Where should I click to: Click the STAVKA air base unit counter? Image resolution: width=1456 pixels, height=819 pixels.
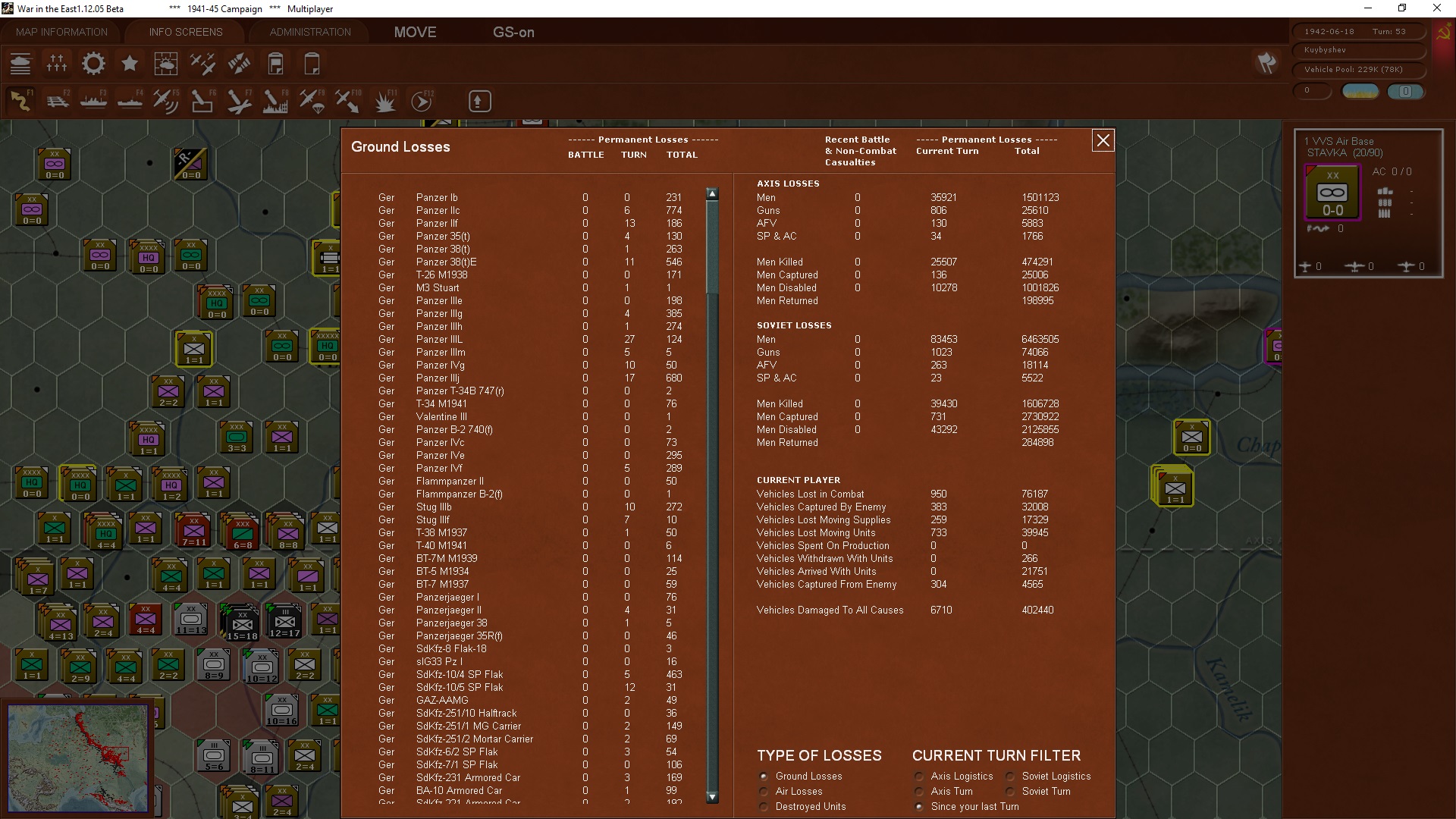(1332, 193)
